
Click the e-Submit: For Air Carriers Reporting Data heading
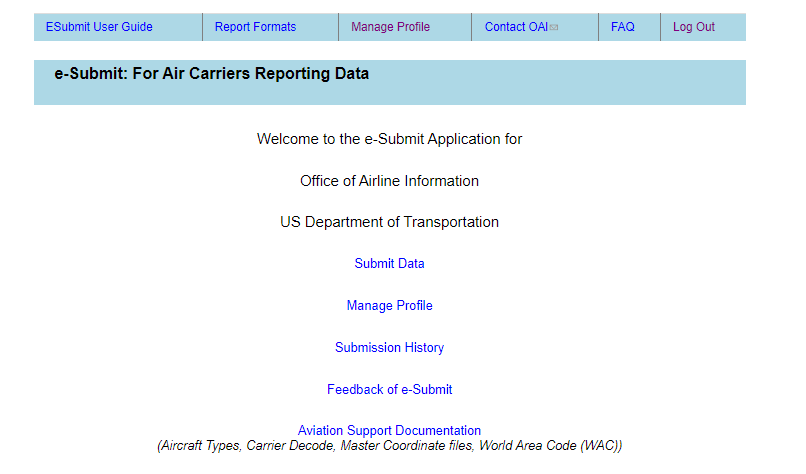212,74
